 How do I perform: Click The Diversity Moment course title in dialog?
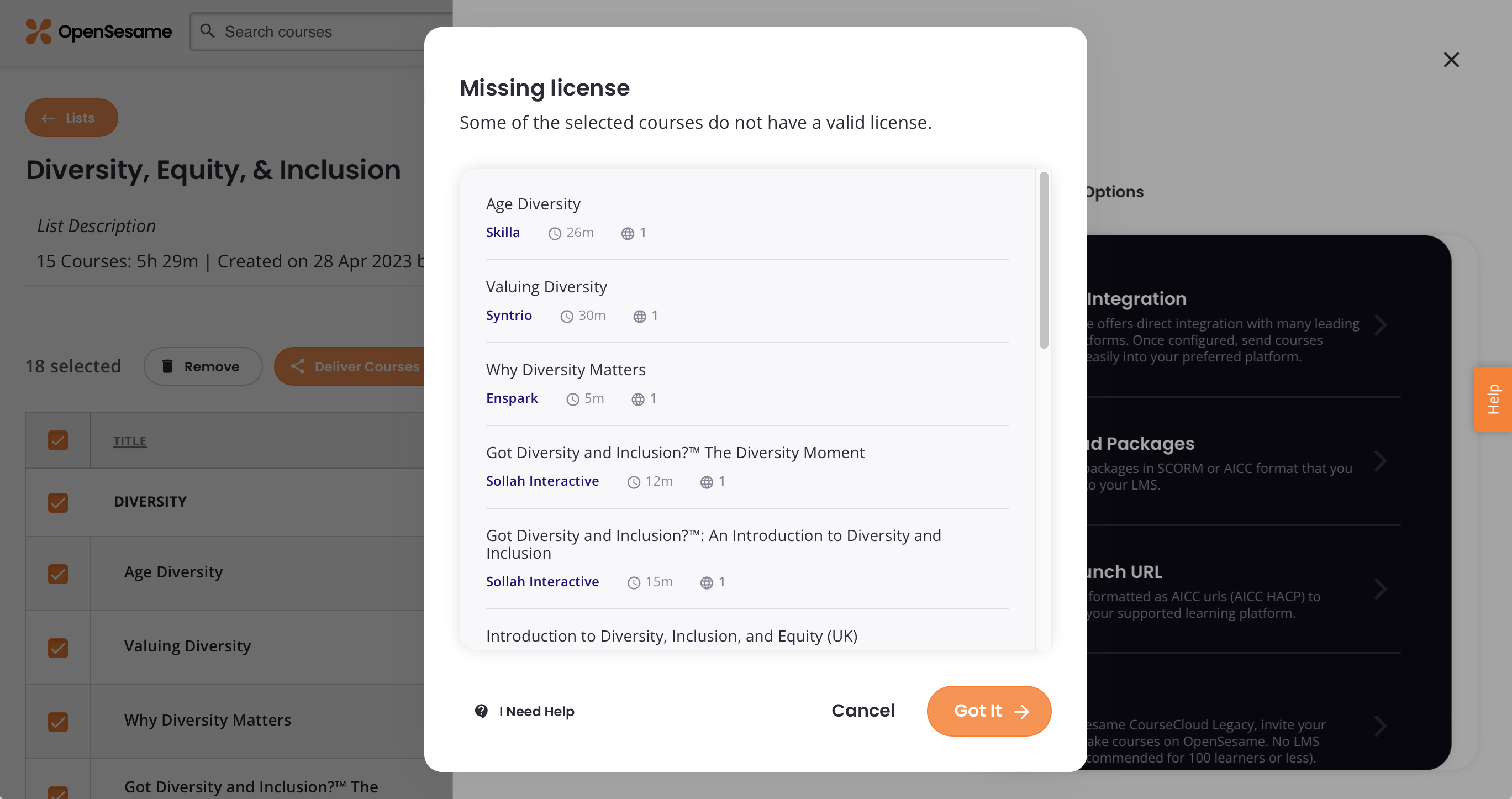[675, 452]
